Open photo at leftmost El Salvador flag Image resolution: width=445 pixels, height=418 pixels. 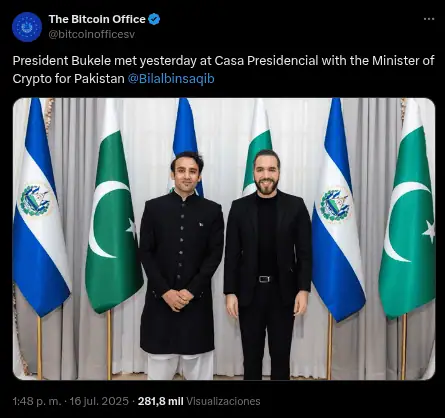38,207
